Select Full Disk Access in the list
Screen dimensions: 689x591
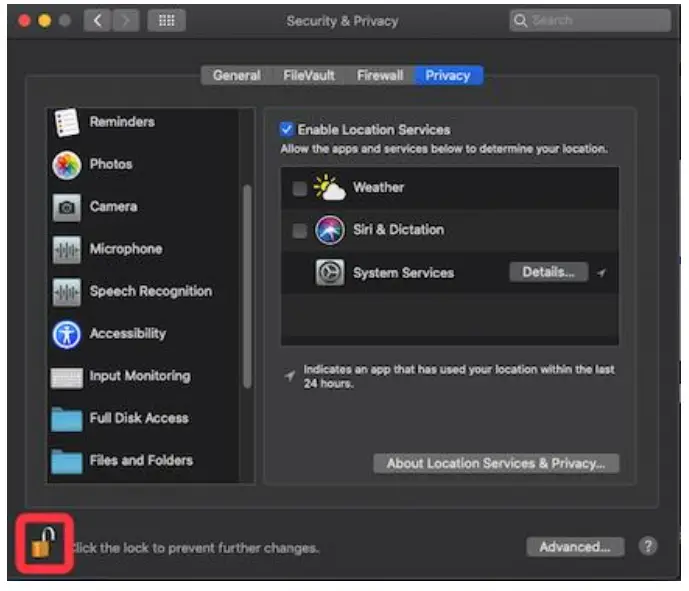(139, 418)
